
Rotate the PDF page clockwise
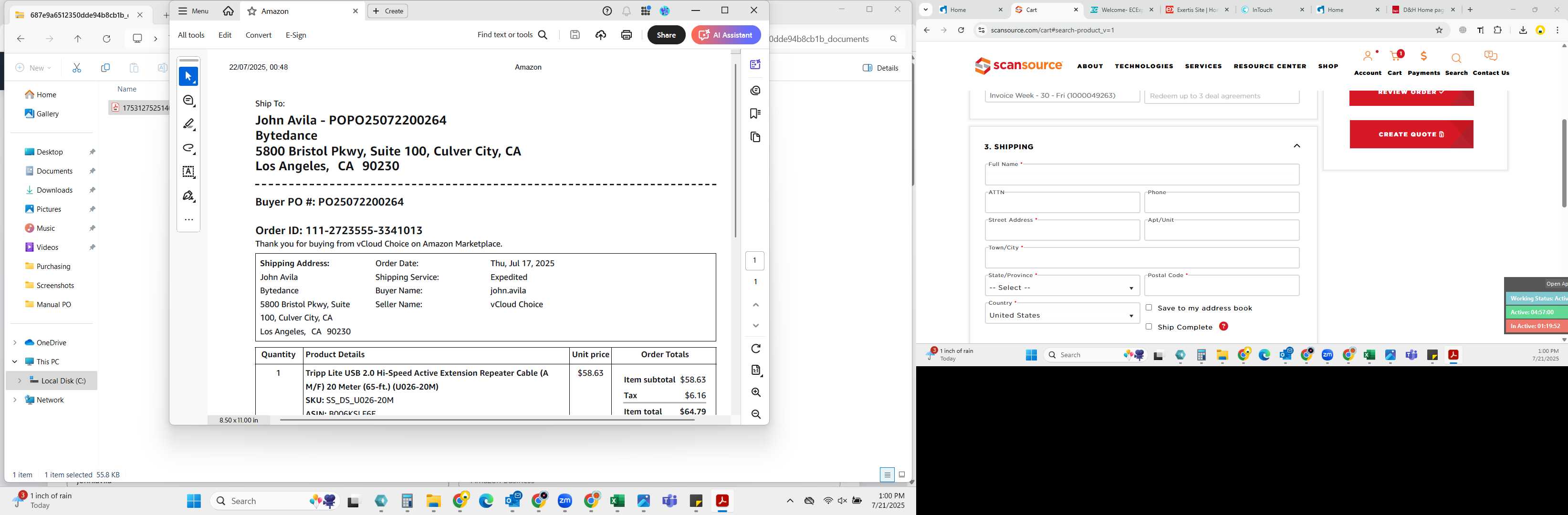click(755, 349)
